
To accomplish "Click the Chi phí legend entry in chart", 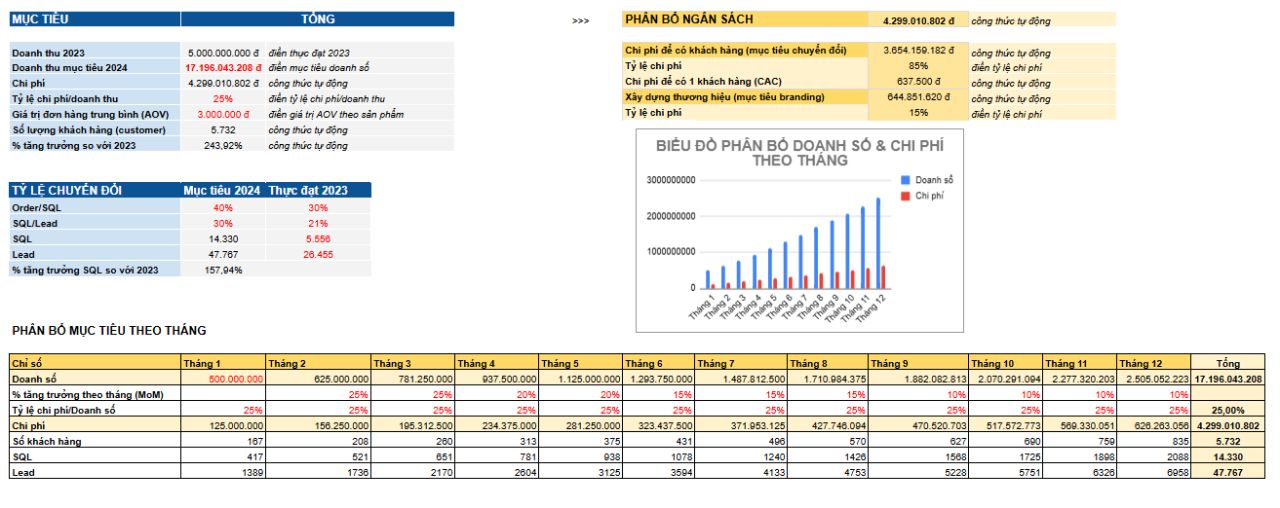I will coord(923,195).
